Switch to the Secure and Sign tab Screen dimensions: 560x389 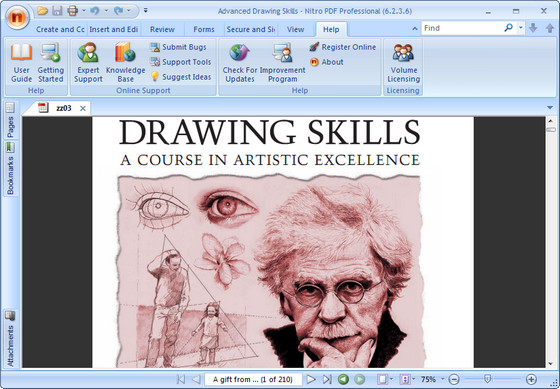pos(251,29)
